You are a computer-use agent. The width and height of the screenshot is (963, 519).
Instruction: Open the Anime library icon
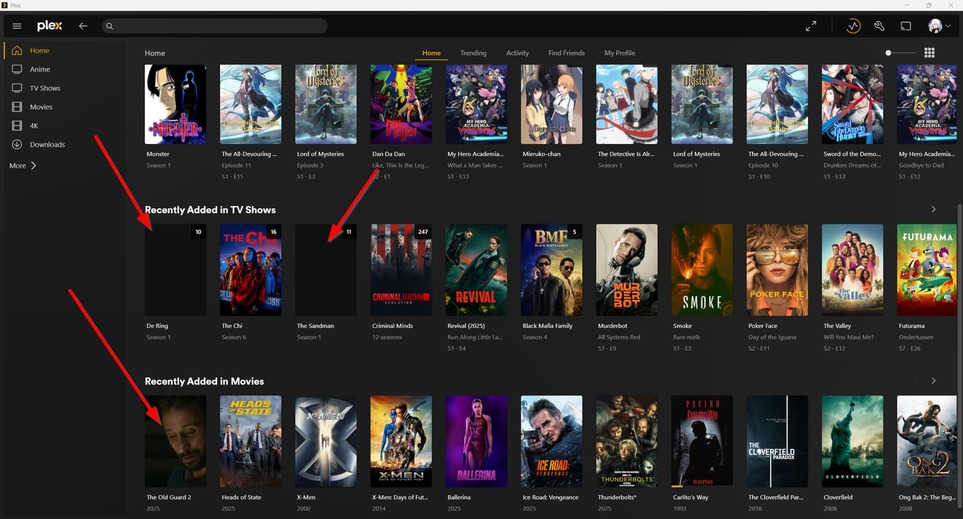pos(17,69)
